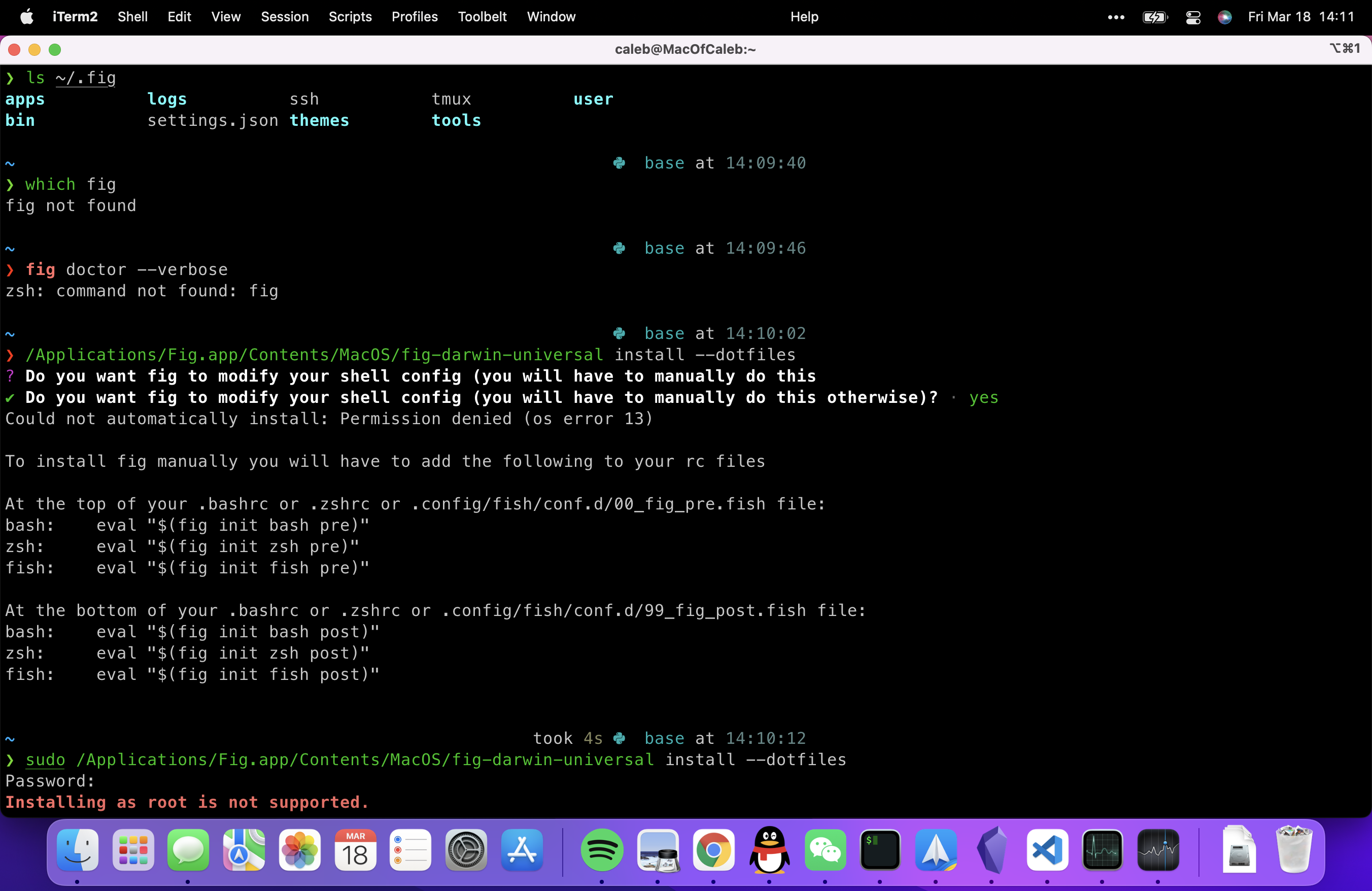1372x891 pixels.
Task: Toggle full screen with the green window button
Action: pos(55,50)
